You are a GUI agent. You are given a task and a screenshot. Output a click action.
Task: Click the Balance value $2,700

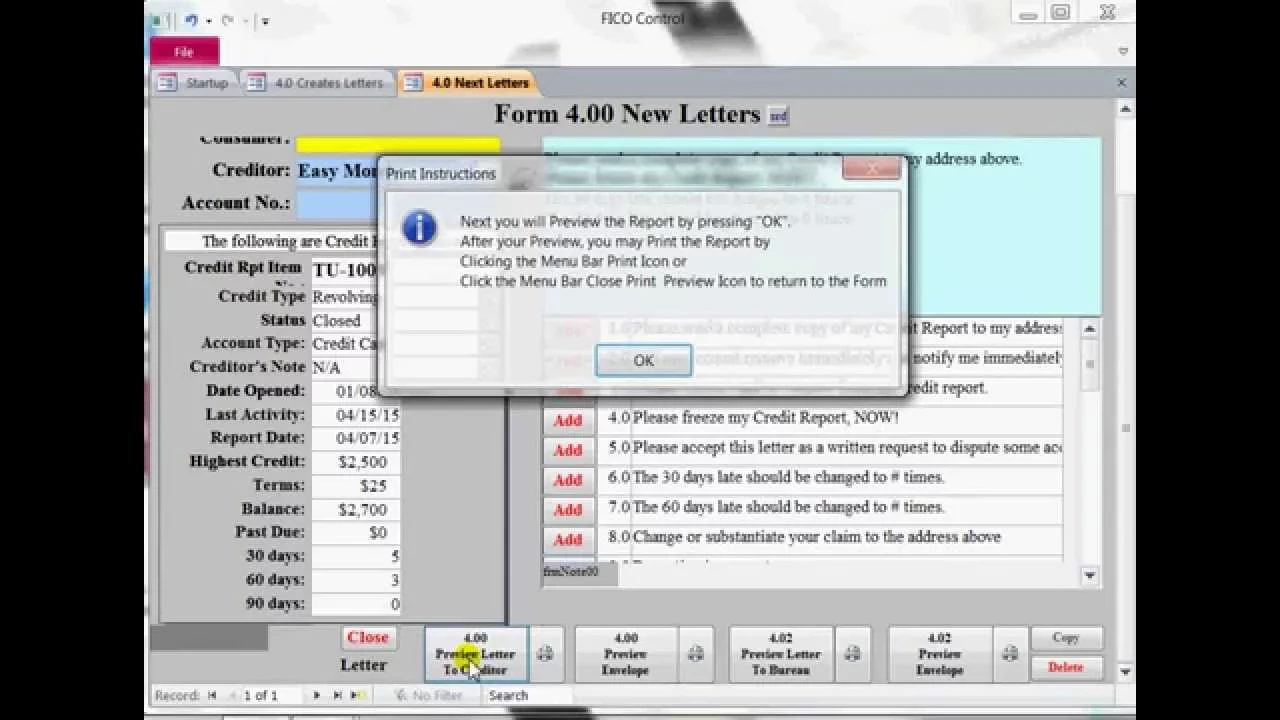[x=356, y=510]
